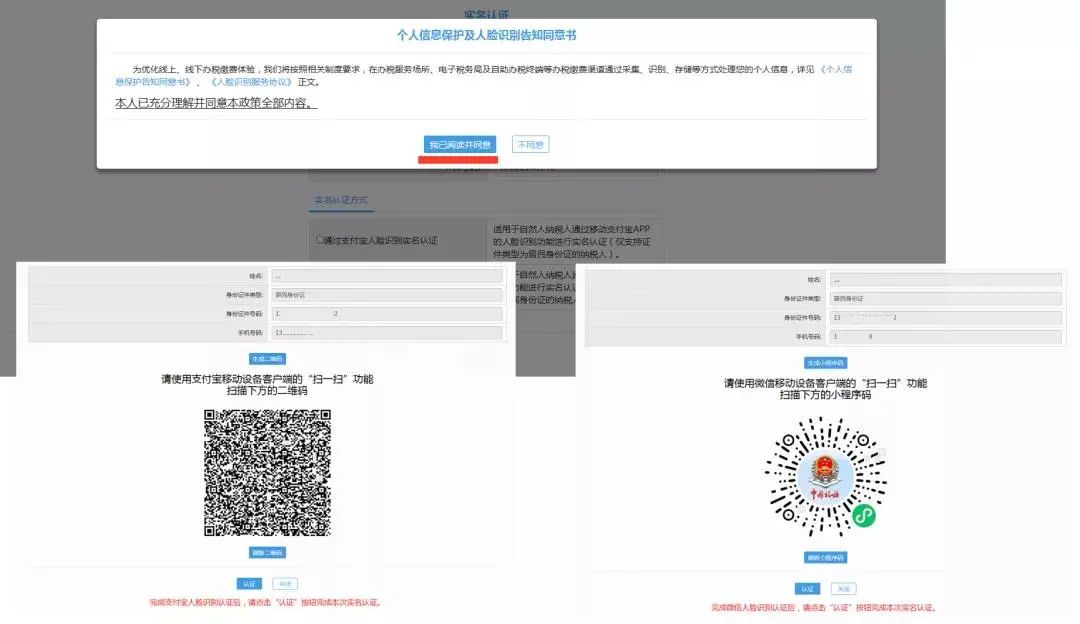Click 手机号码 field in WeChat panel
This screenshot has width=1080, height=624.
point(945,337)
